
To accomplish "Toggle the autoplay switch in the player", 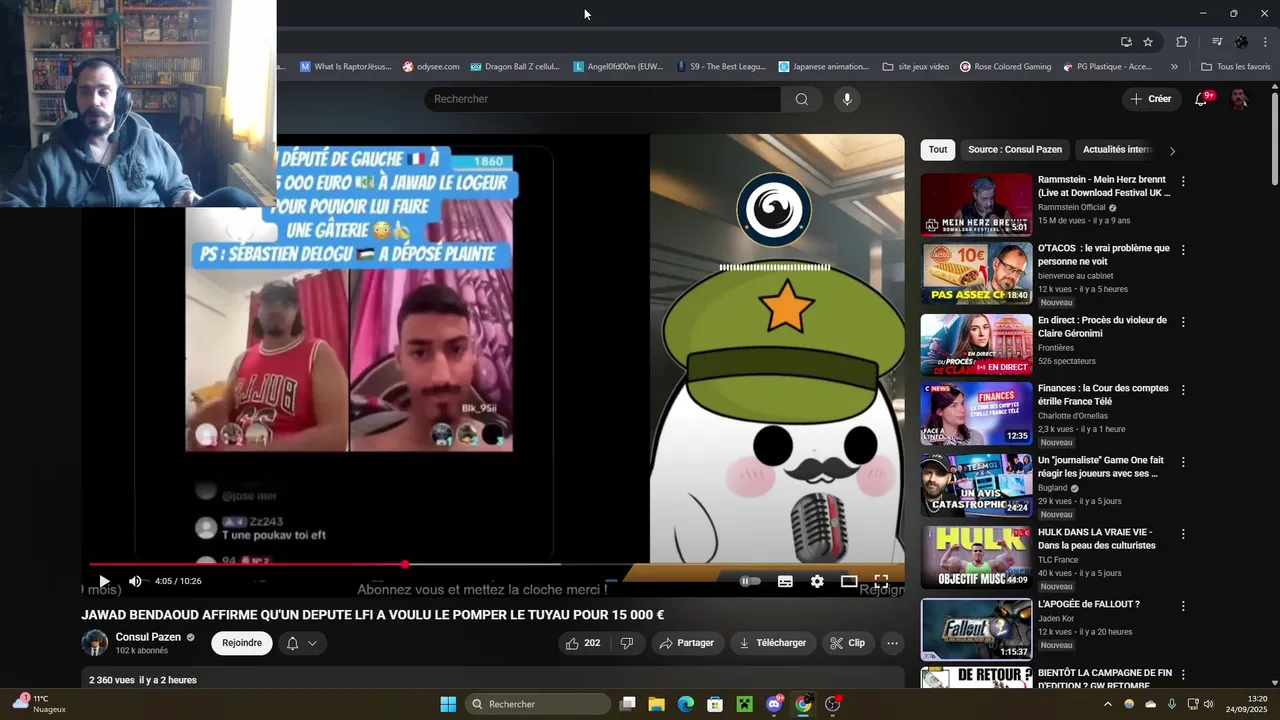I will [x=750, y=581].
